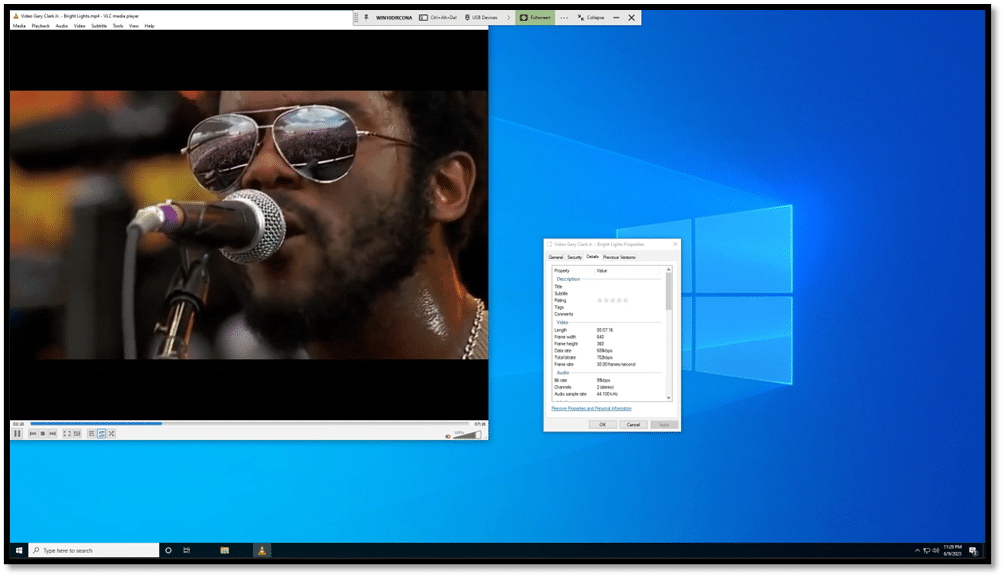The height and width of the screenshot is (577, 1004).
Task: Skip to next media in VLC
Action: (53, 434)
